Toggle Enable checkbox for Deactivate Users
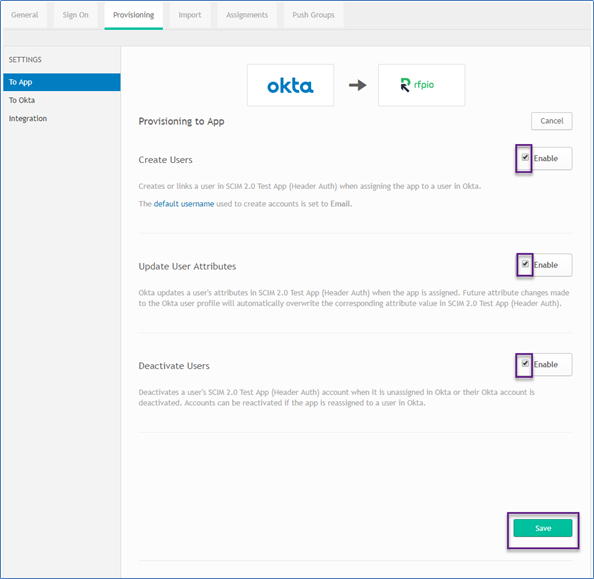 click(x=525, y=363)
